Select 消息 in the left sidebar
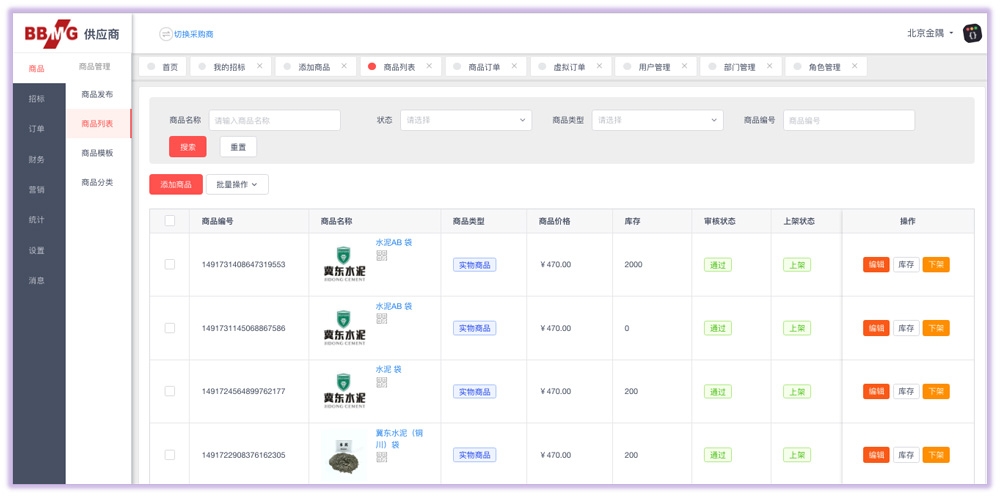This screenshot has height=497, width=1000. click(x=37, y=280)
